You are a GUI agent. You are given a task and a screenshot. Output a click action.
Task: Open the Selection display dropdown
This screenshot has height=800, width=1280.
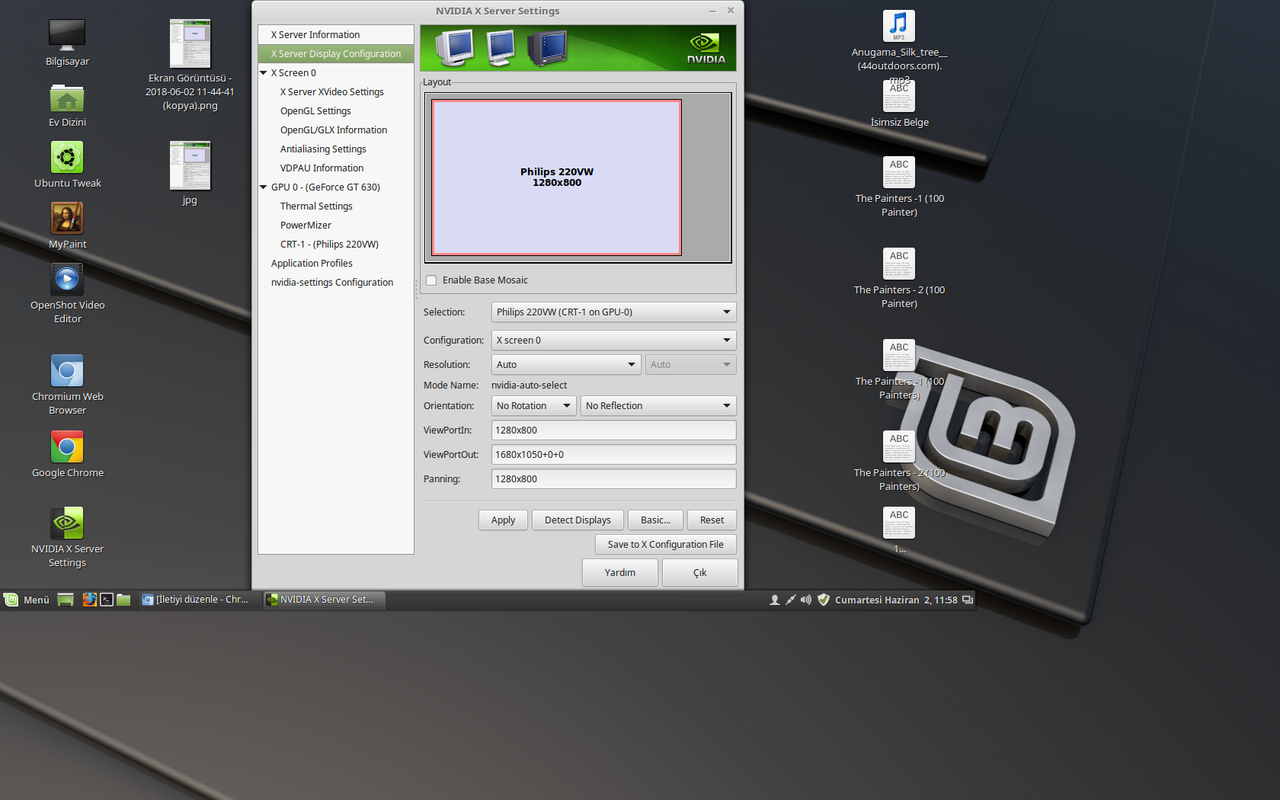[613, 312]
